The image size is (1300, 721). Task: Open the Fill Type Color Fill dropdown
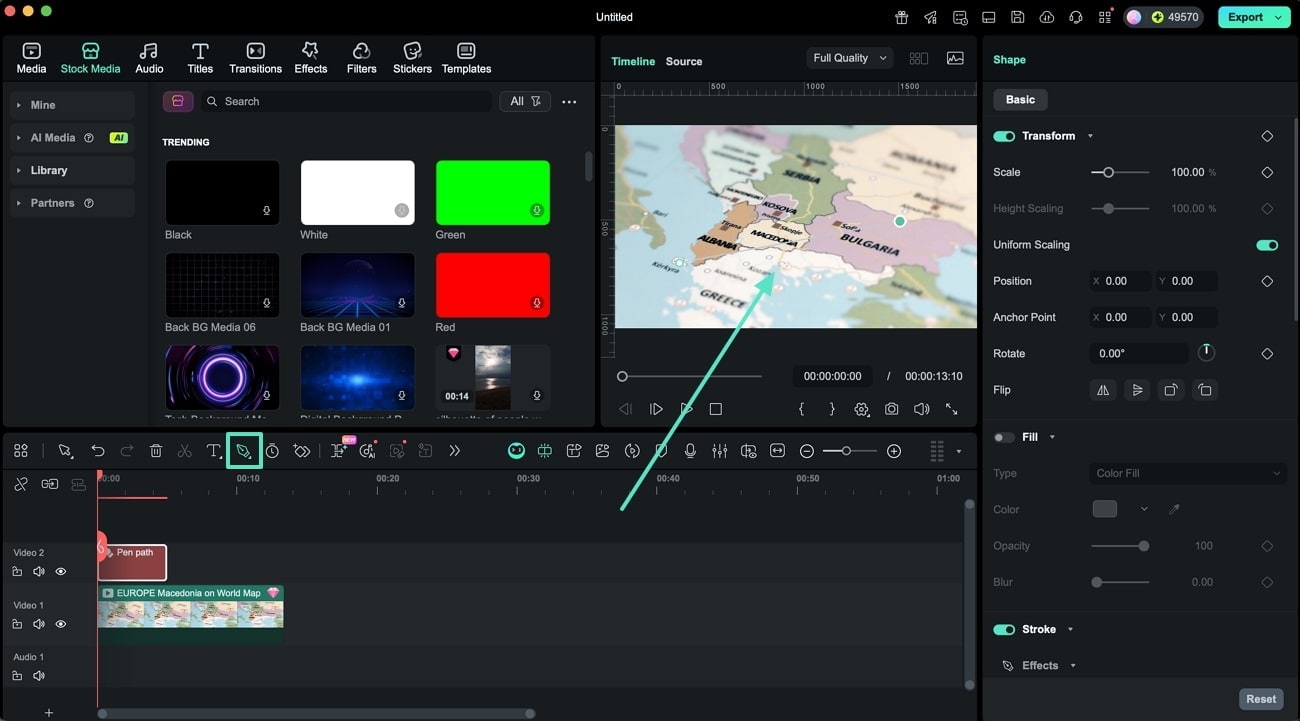point(1187,473)
